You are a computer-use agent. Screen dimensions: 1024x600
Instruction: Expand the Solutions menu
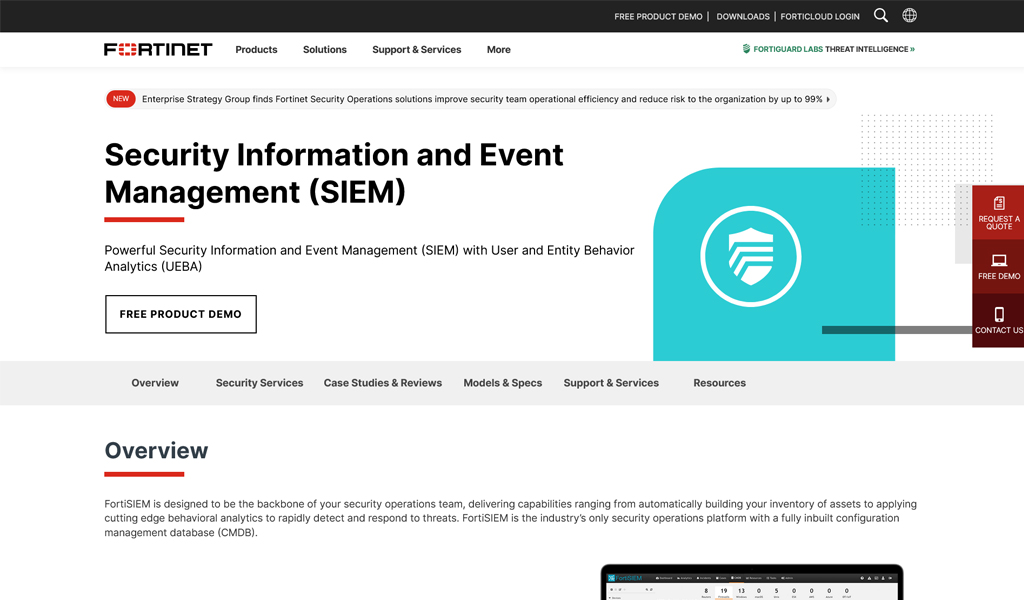(325, 49)
